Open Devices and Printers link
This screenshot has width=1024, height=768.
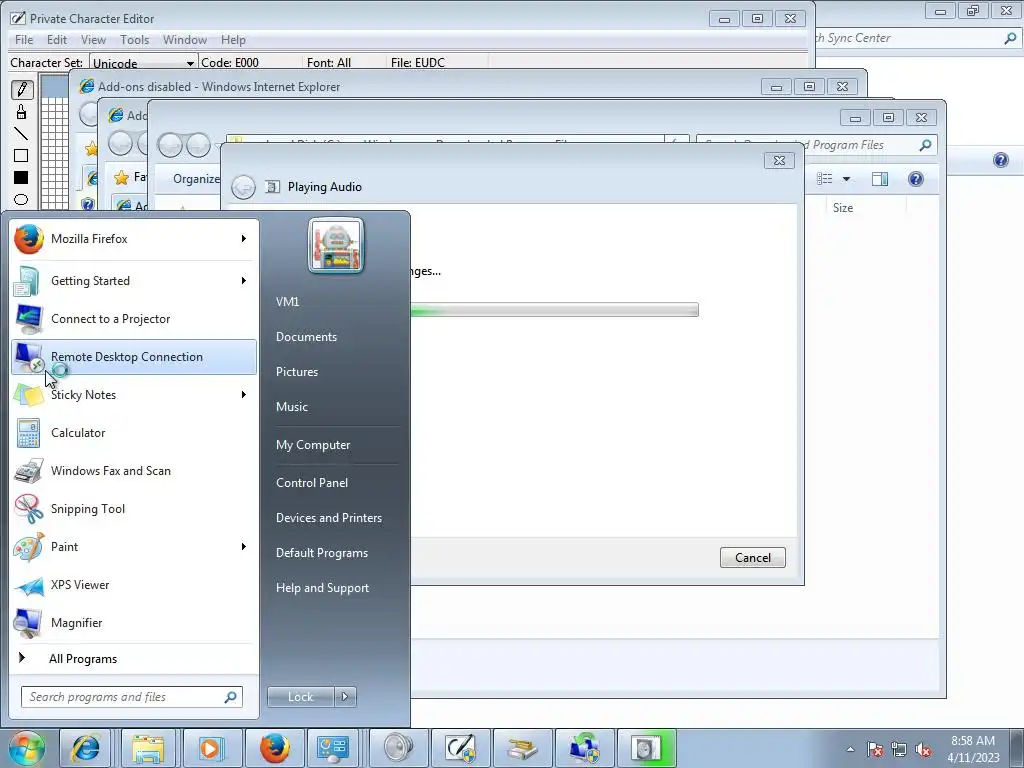[x=328, y=518]
